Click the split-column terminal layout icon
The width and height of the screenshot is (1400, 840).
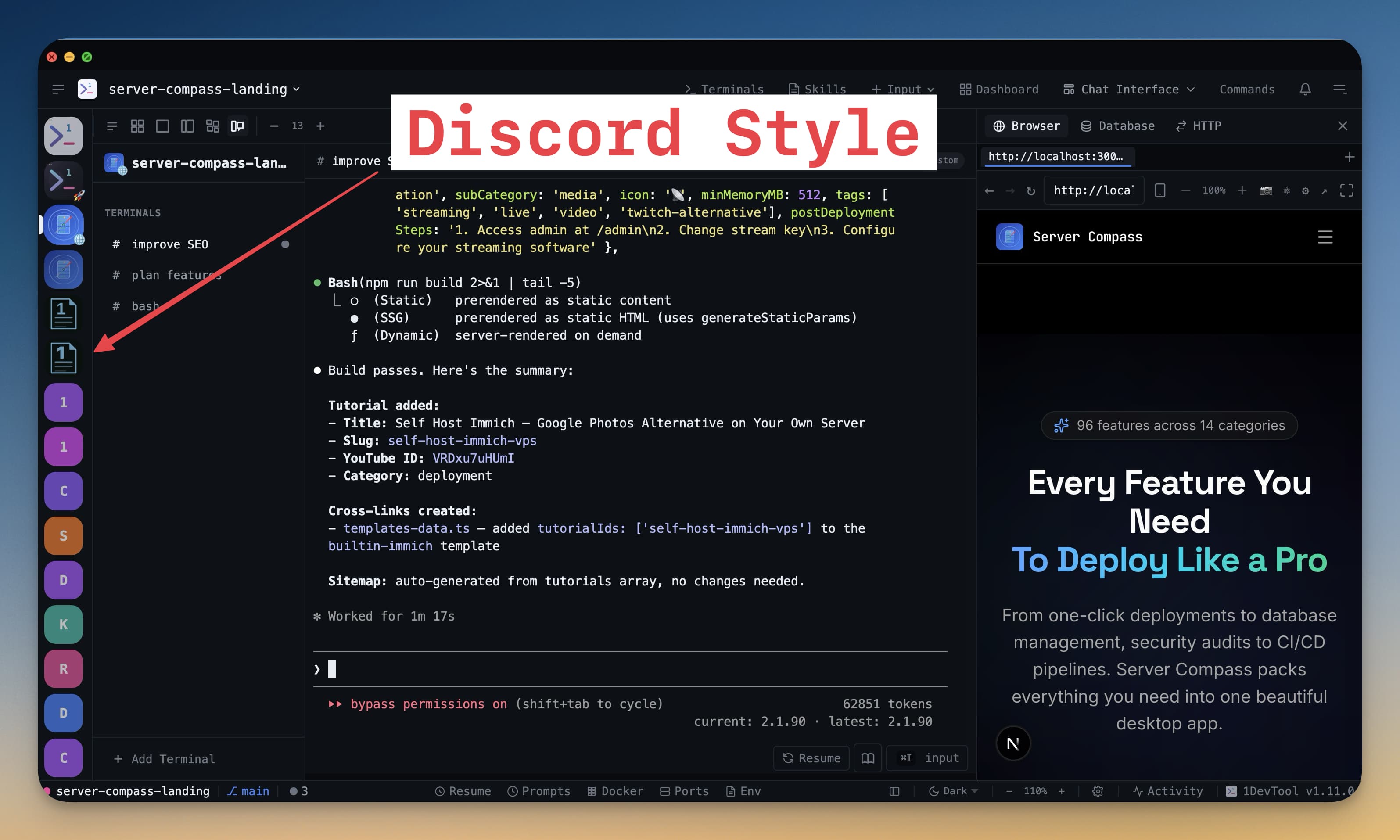pos(187,126)
